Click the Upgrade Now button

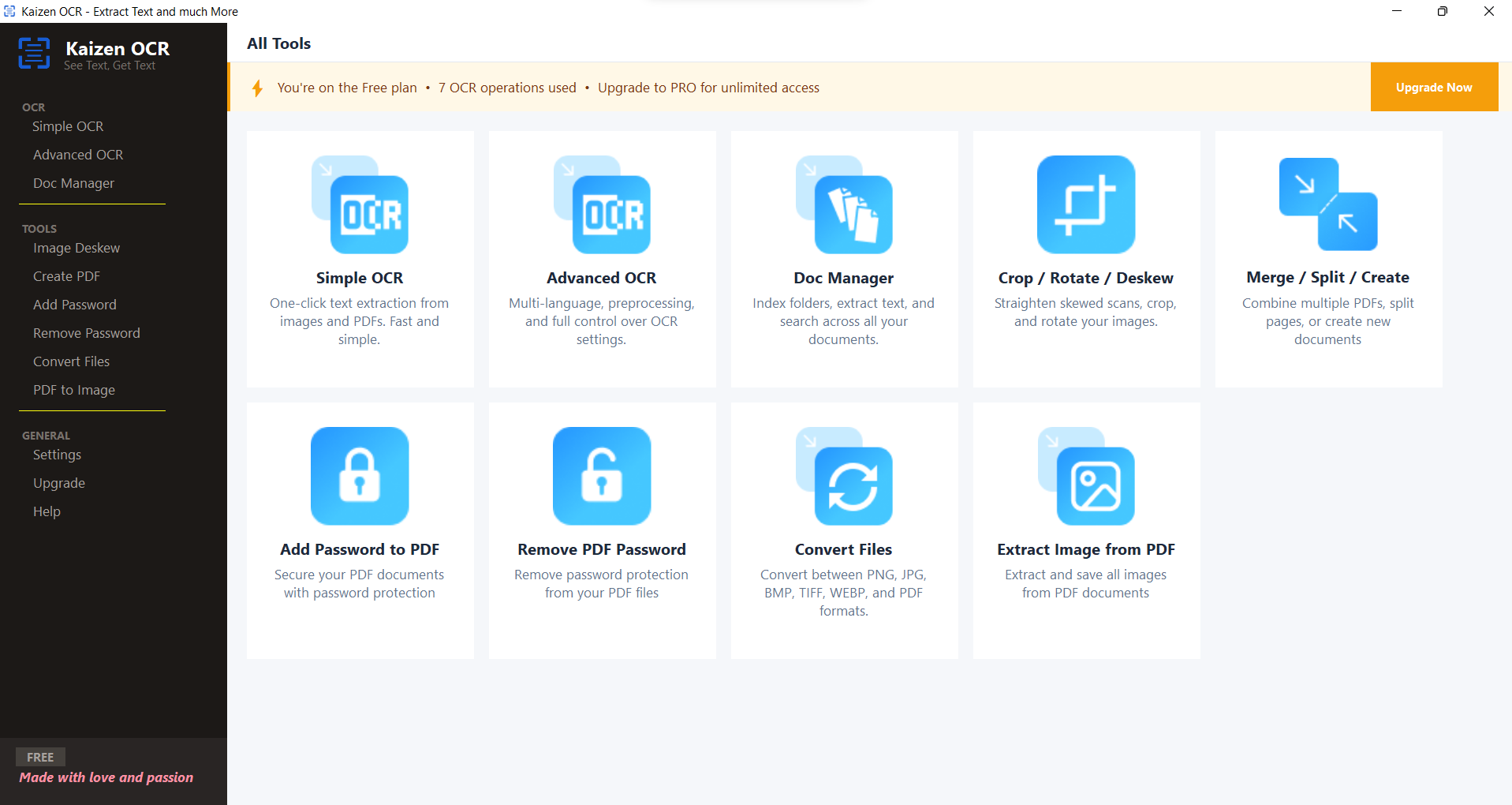(x=1434, y=87)
